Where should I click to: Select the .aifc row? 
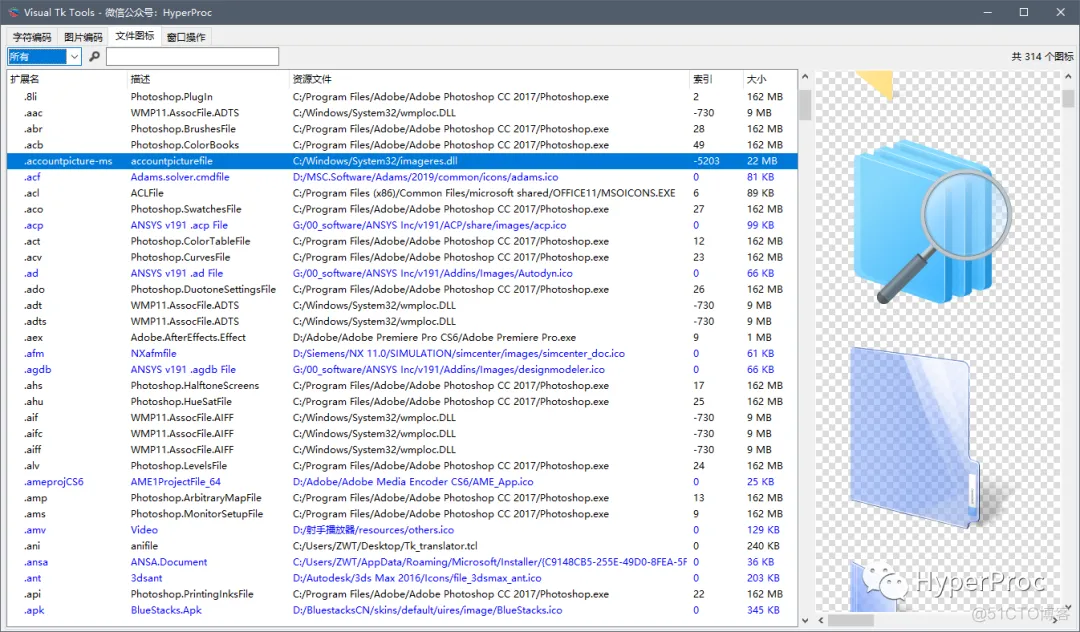pyautogui.click(x=402, y=434)
